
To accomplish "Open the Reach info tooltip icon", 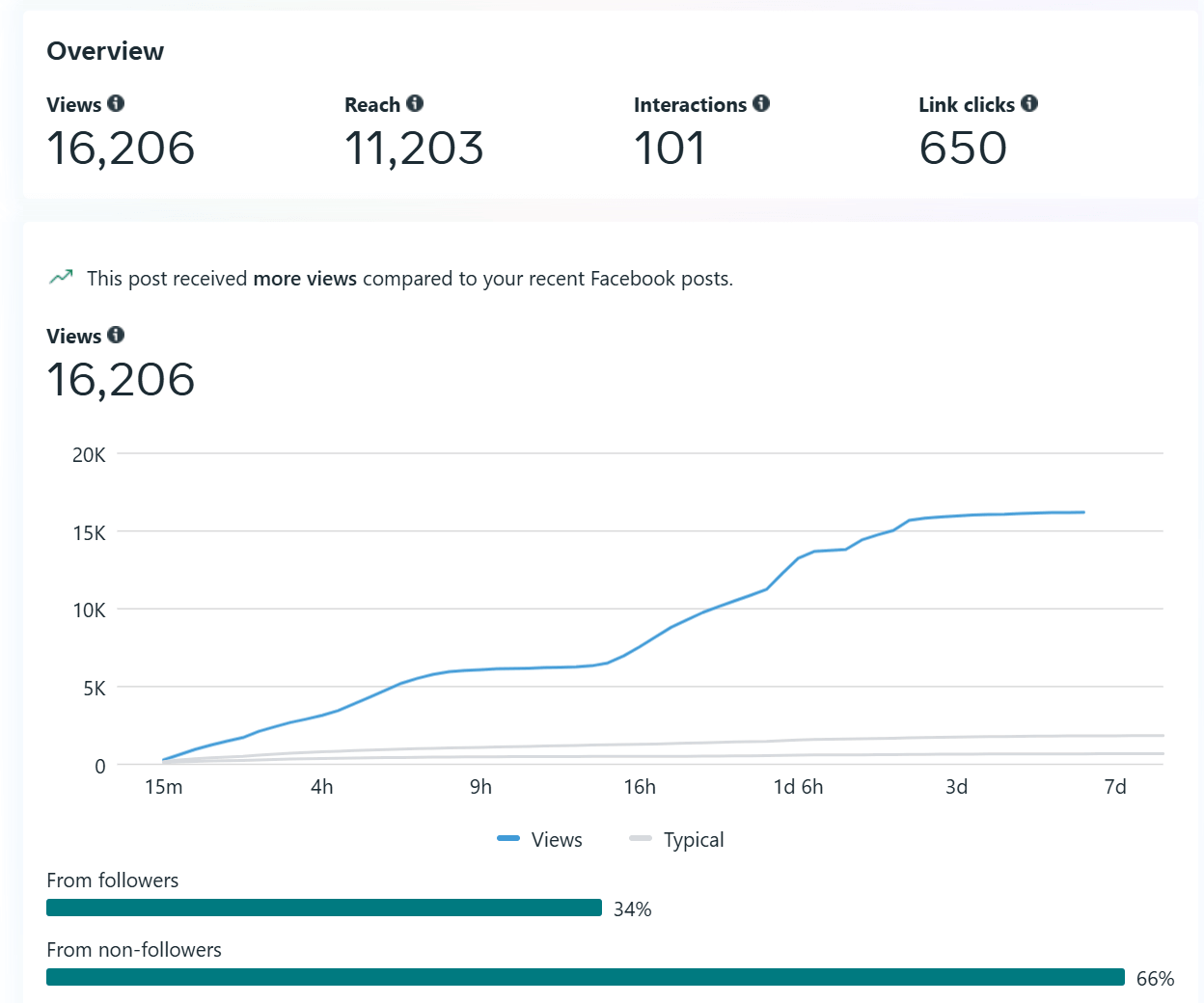I will pyautogui.click(x=415, y=103).
